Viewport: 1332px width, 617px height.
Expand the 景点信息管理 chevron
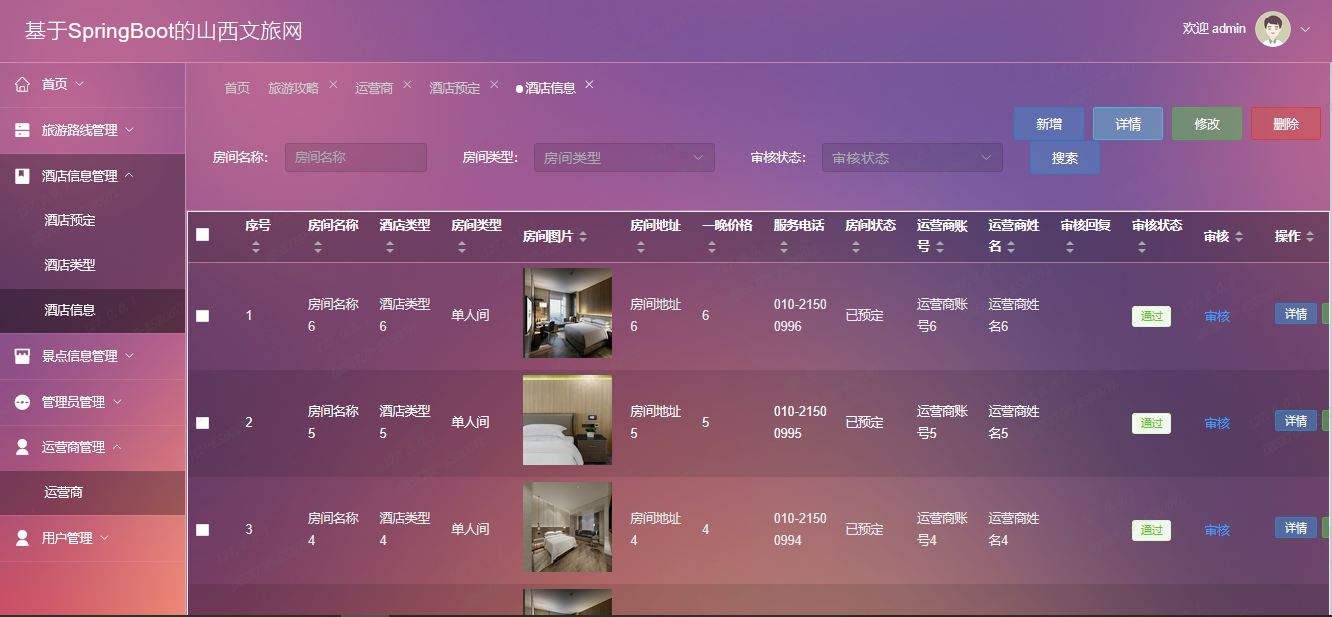[129, 356]
